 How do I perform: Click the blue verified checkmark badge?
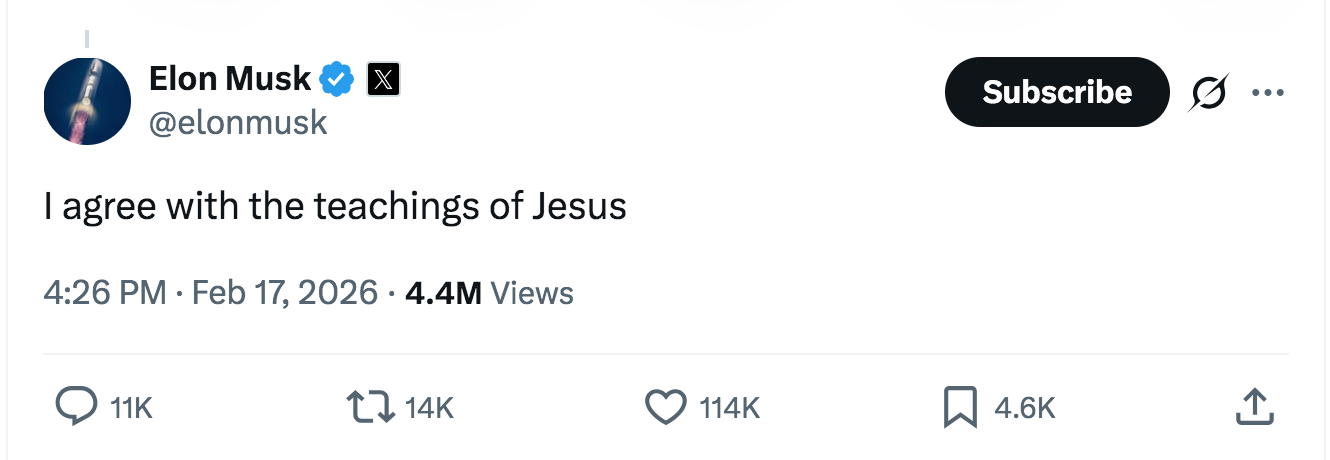point(337,78)
